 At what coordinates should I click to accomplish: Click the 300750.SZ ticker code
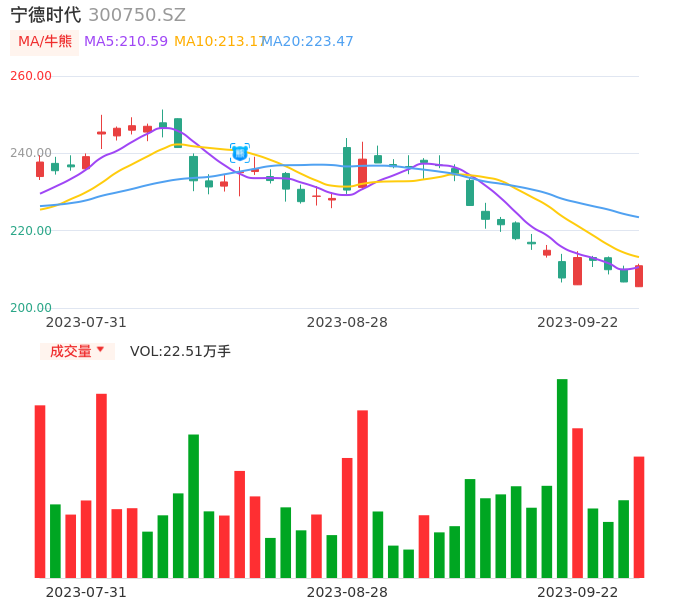tap(137, 15)
